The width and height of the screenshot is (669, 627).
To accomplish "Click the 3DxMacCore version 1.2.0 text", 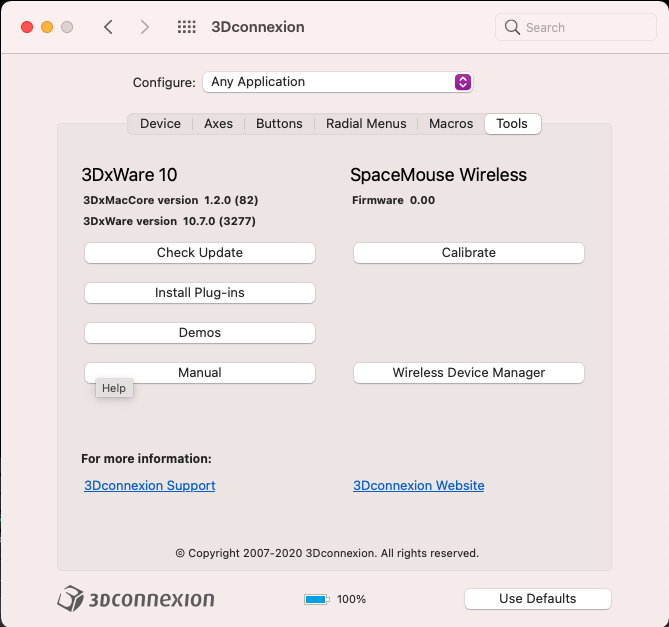I will point(171,200).
